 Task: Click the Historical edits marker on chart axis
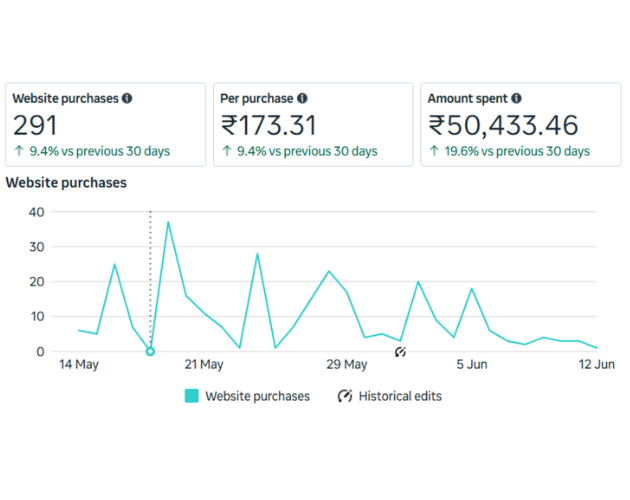(400, 352)
